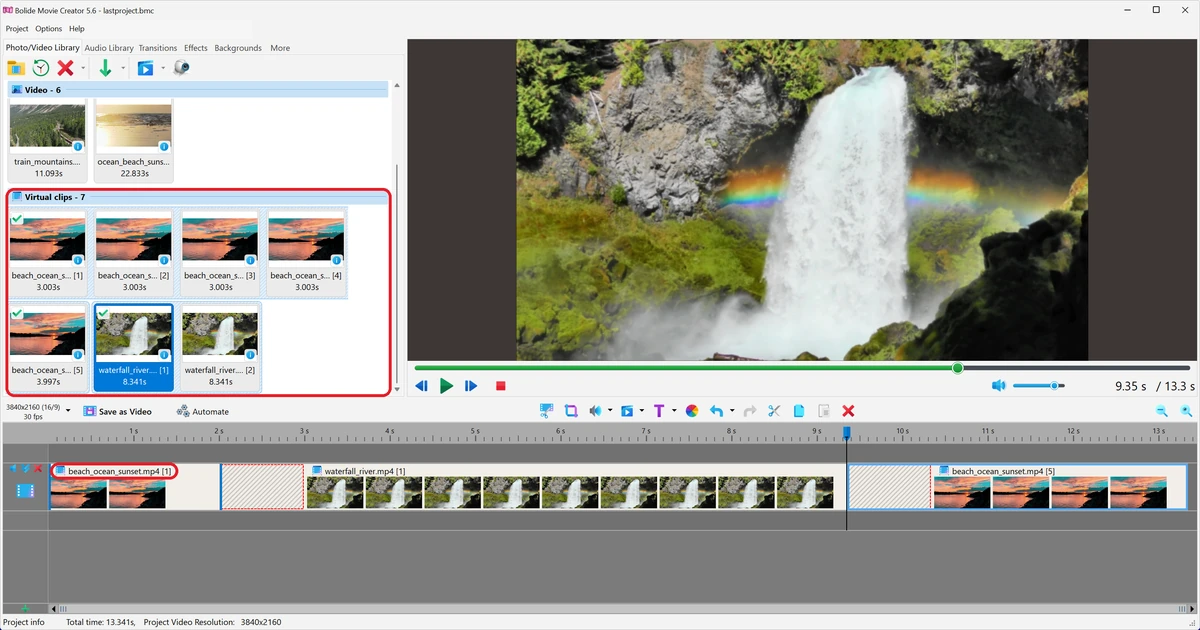Image resolution: width=1200 pixels, height=630 pixels.
Task: Switch to the Audio Library tab
Action: point(109,48)
